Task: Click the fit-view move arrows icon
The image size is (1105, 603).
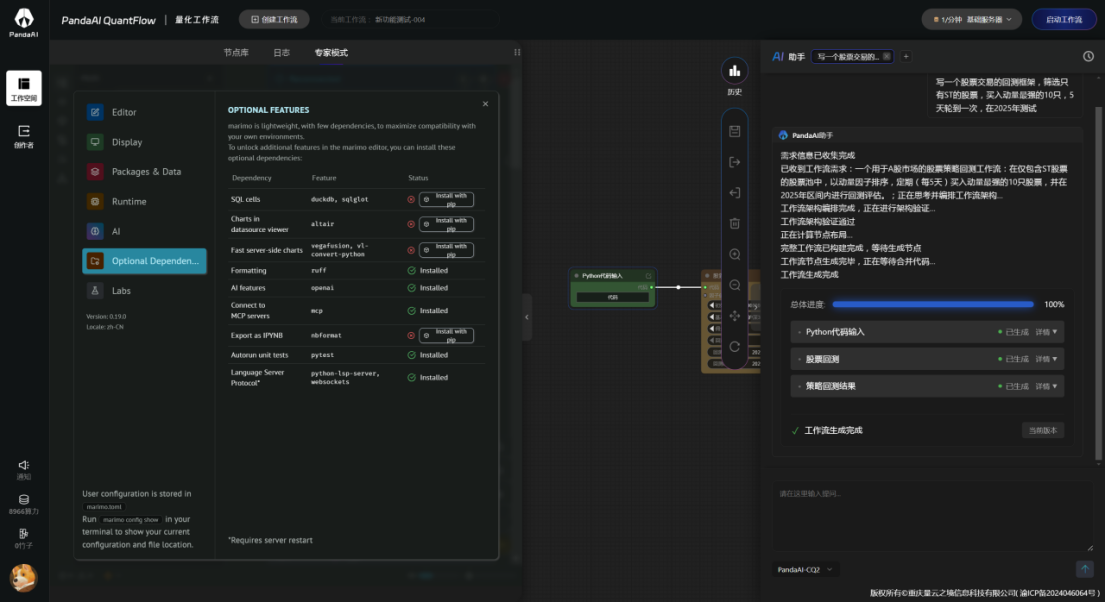Action: (734, 316)
